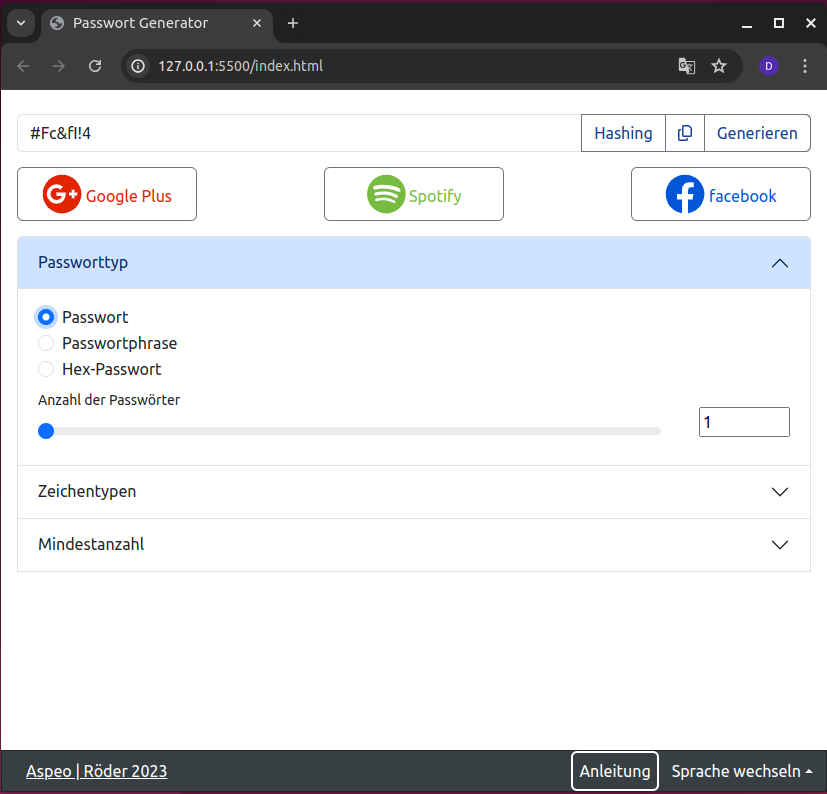Click the Hashing button
Viewport: 827px width, 794px height.
point(623,133)
